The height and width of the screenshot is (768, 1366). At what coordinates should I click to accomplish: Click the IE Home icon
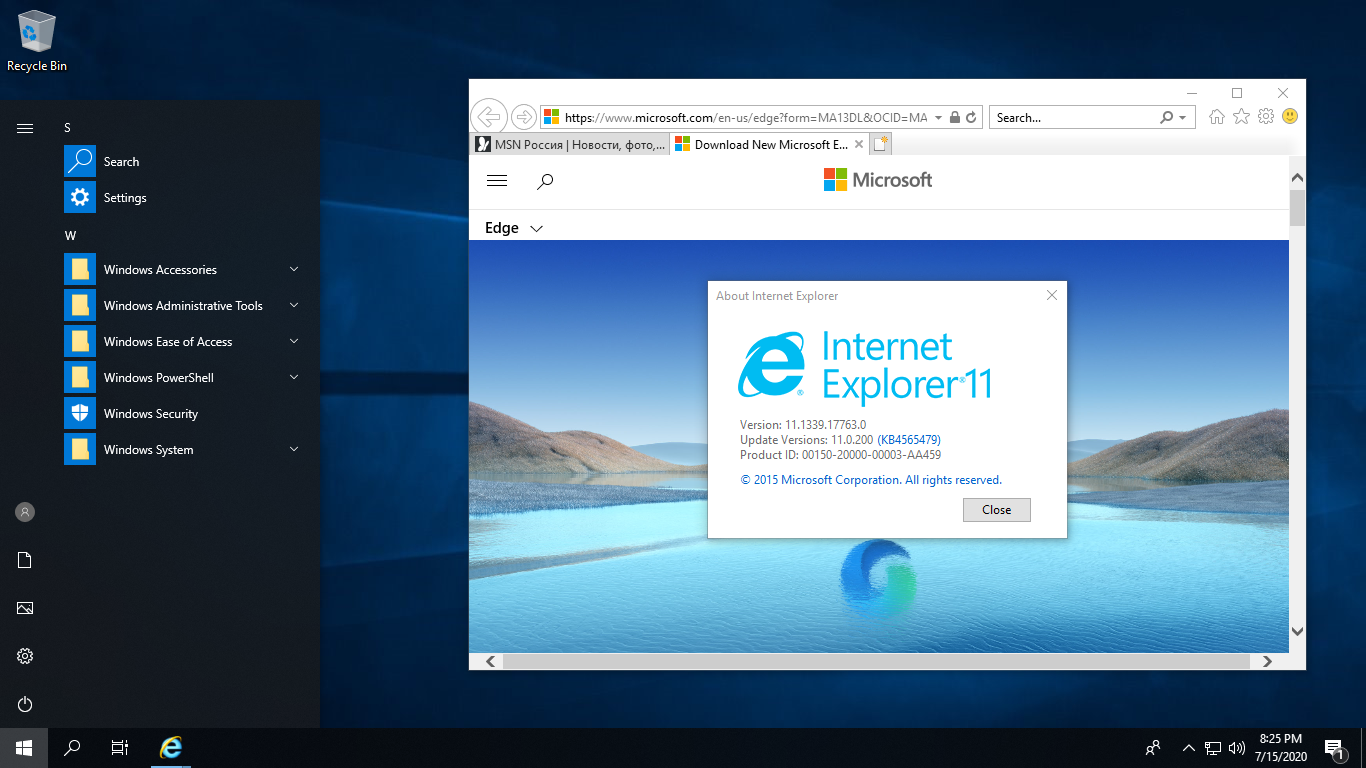[x=1216, y=117]
